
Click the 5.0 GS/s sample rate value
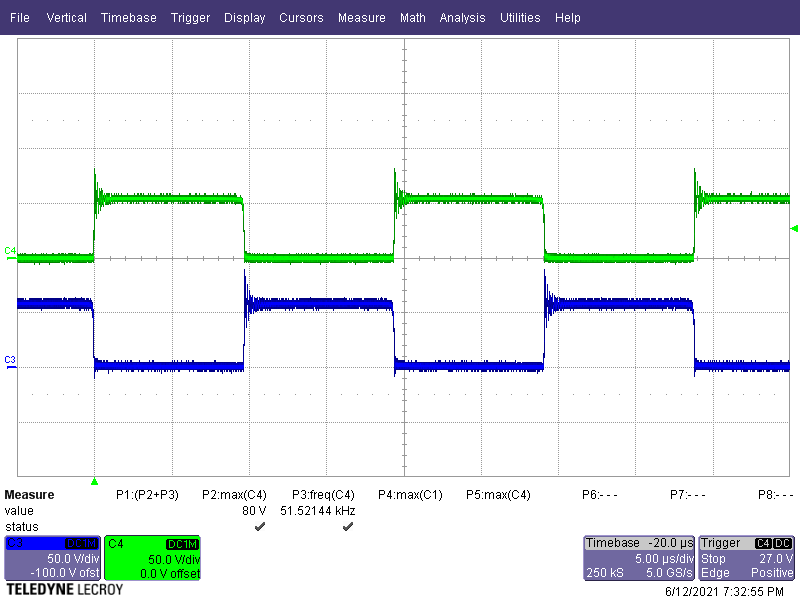[669, 573]
